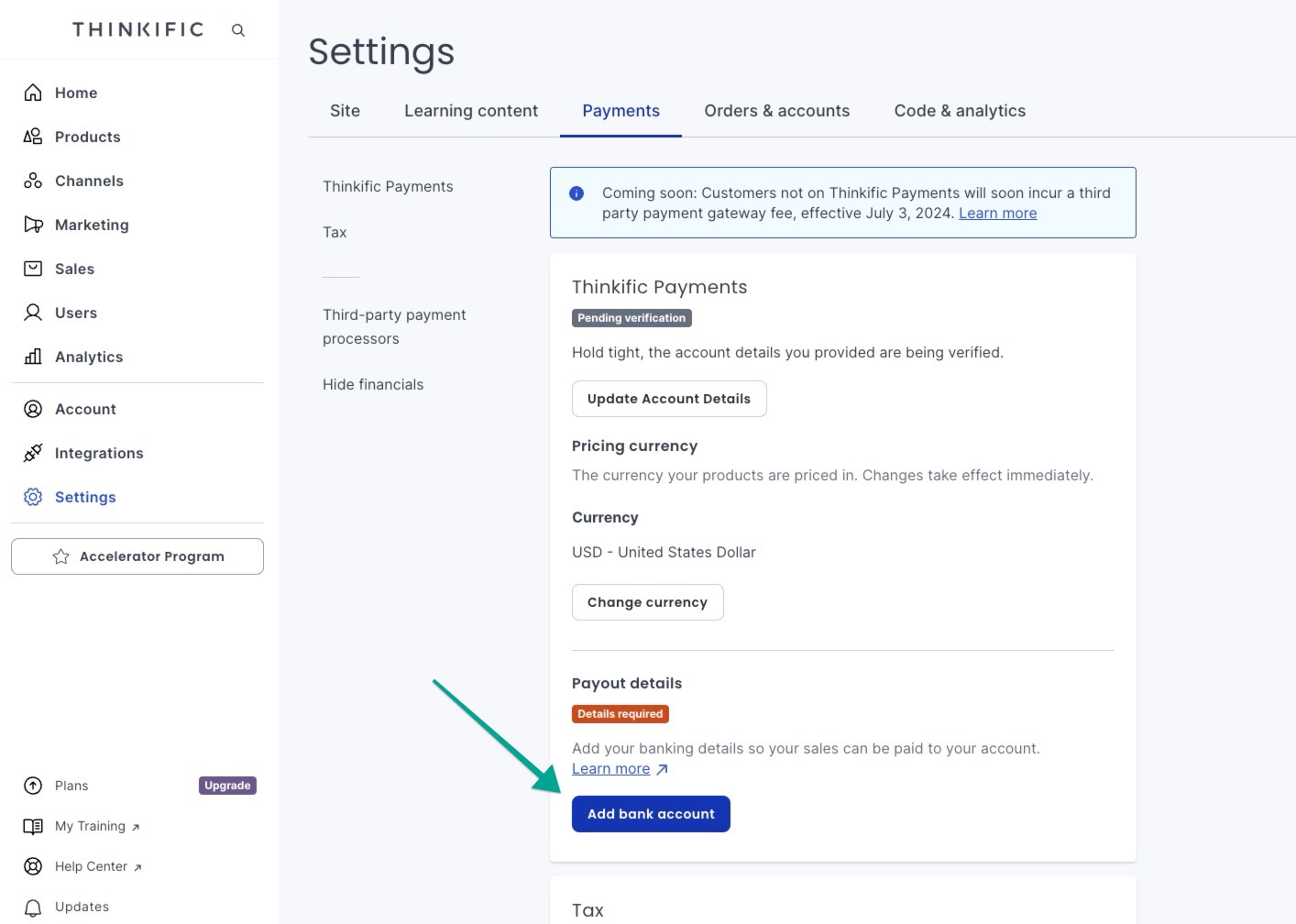Click the Update Account Details button
Image resolution: width=1296 pixels, height=924 pixels.
click(x=669, y=399)
